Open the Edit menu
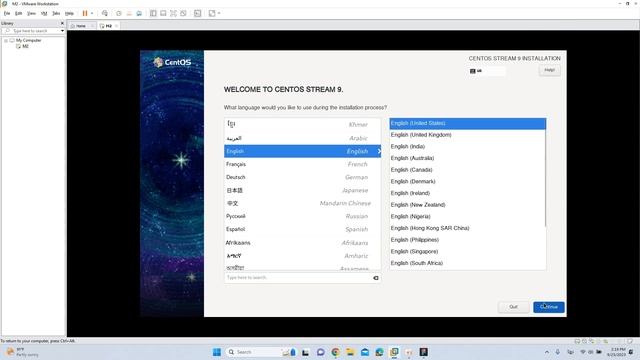640x360 pixels. (18, 13)
